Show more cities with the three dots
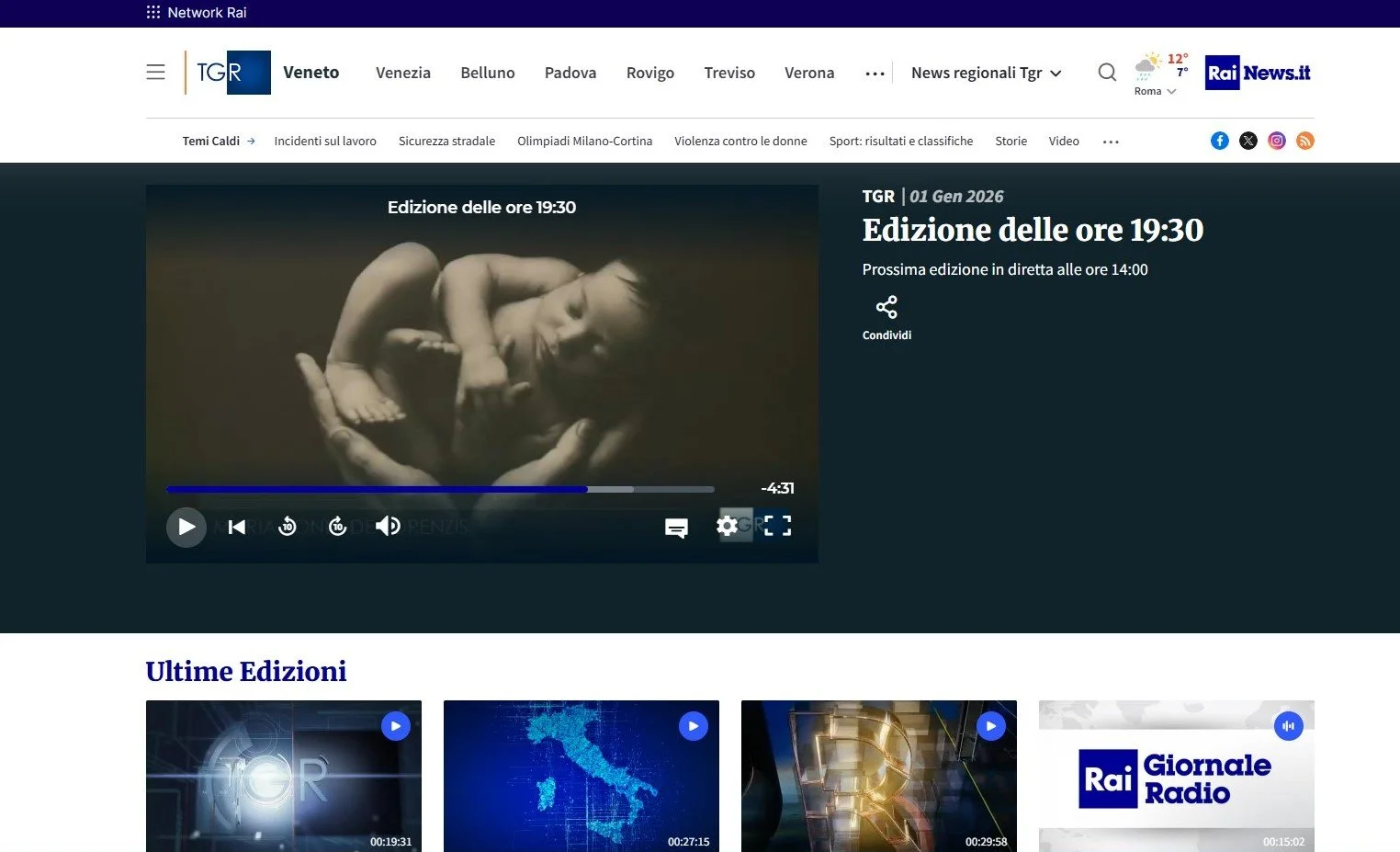 pyautogui.click(x=875, y=74)
